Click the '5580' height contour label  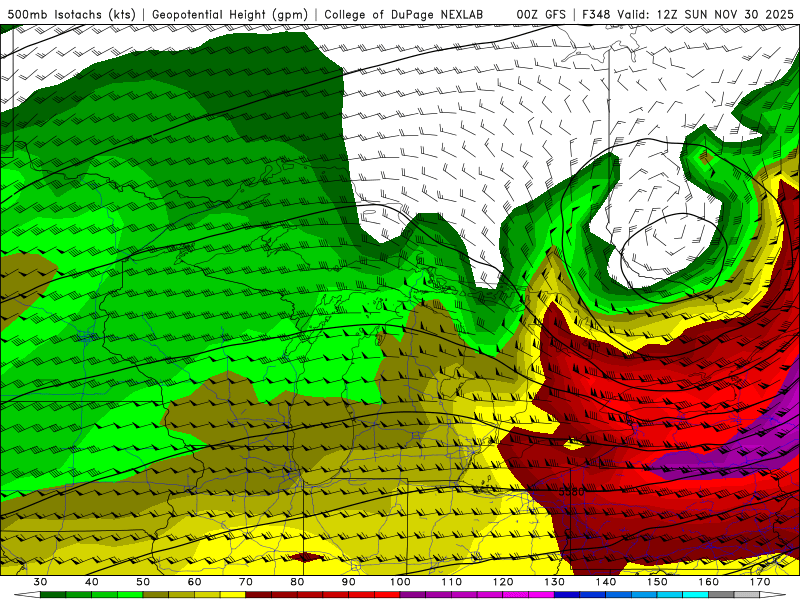pos(571,492)
